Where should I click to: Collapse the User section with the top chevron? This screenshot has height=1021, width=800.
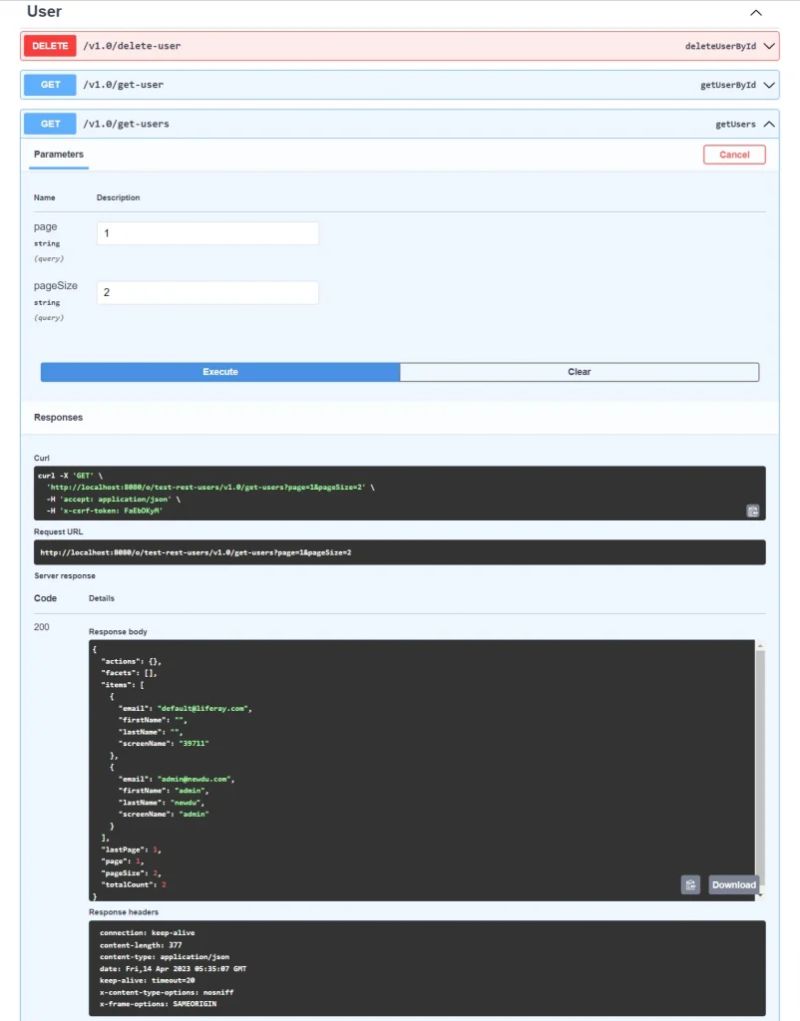pos(757,13)
